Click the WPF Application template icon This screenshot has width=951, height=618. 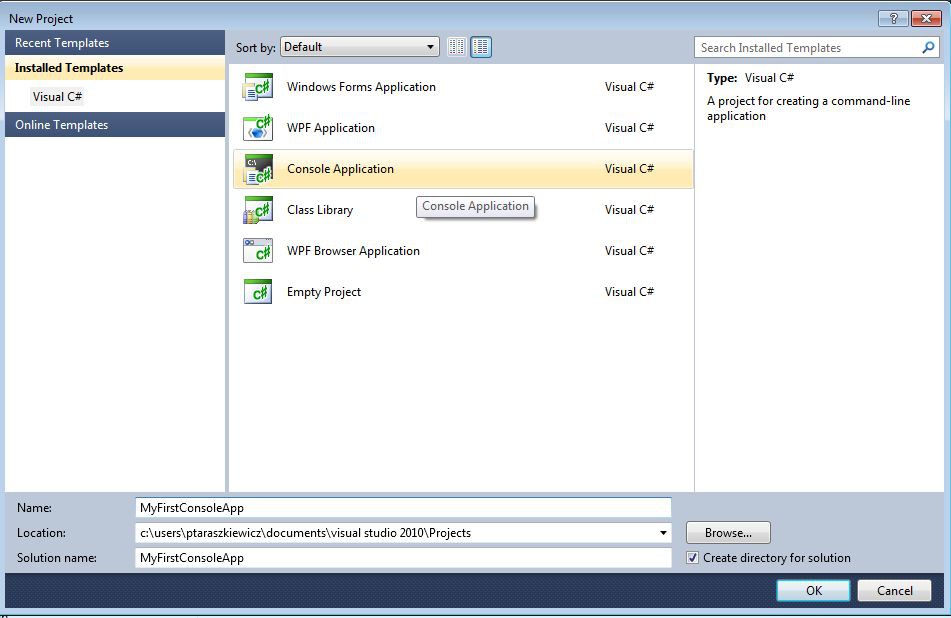click(x=258, y=128)
